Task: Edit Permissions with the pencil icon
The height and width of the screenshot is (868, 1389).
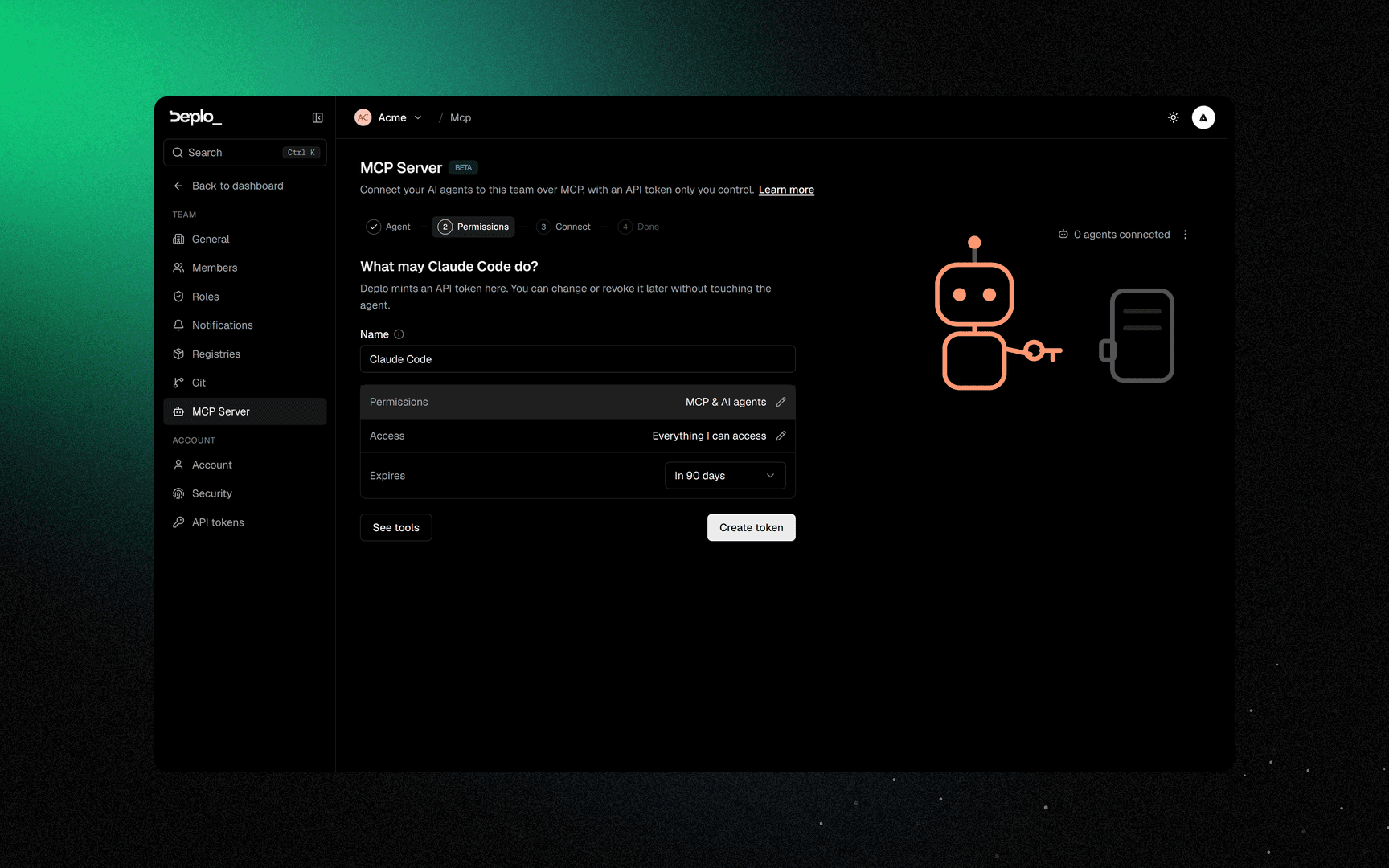Action: [781, 402]
